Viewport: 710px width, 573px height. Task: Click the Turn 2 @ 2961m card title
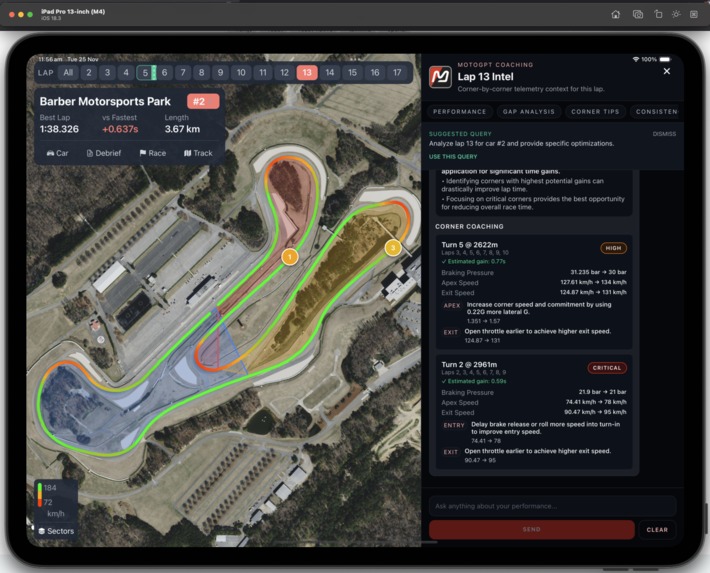tap(469, 364)
